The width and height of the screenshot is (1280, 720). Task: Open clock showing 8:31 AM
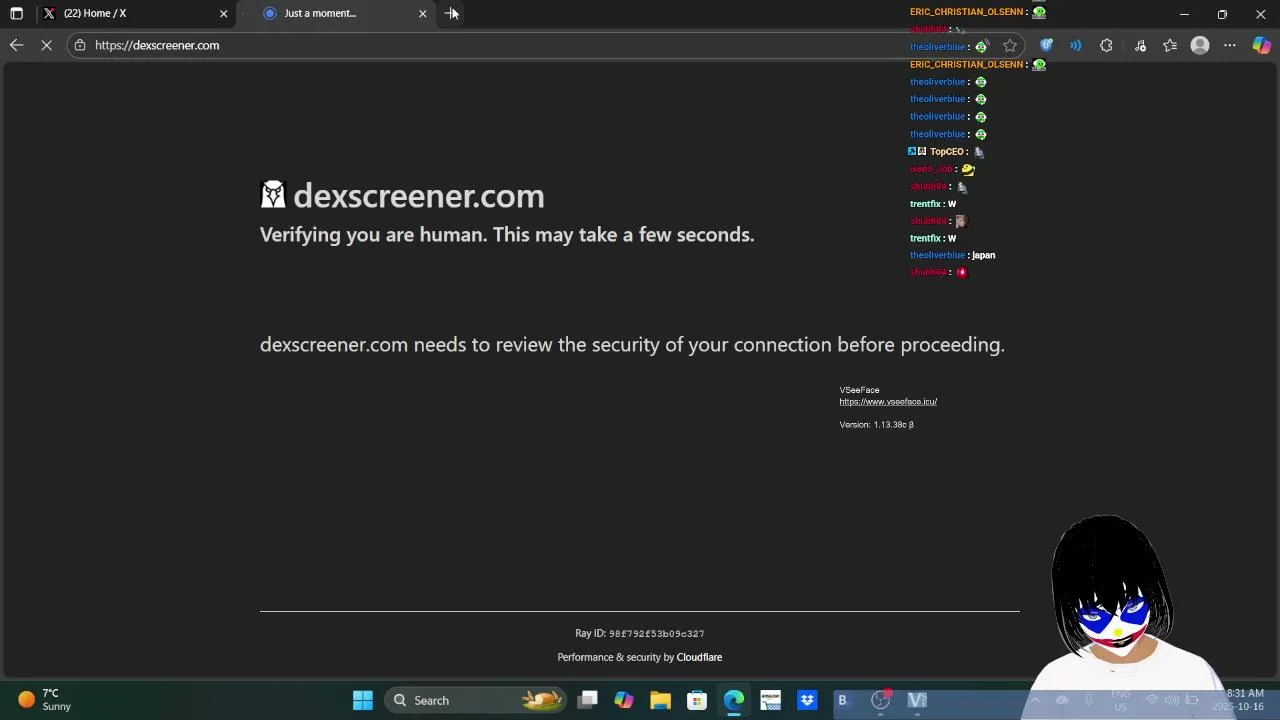1238,700
